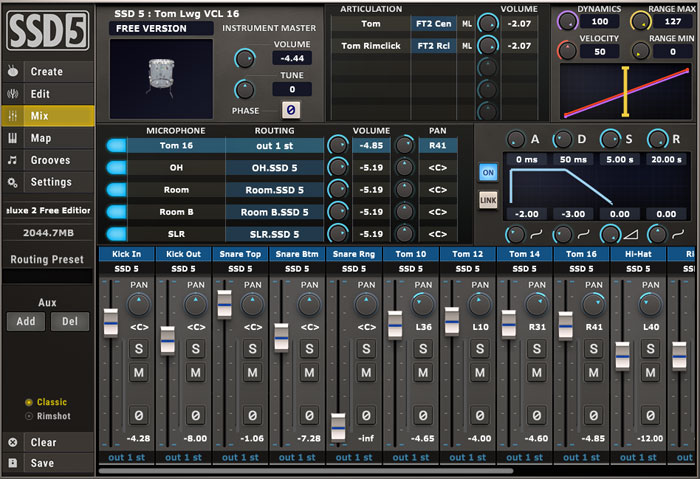Click the Hi-Hat volume fader
The width and height of the screenshot is (700, 479).
[622, 356]
